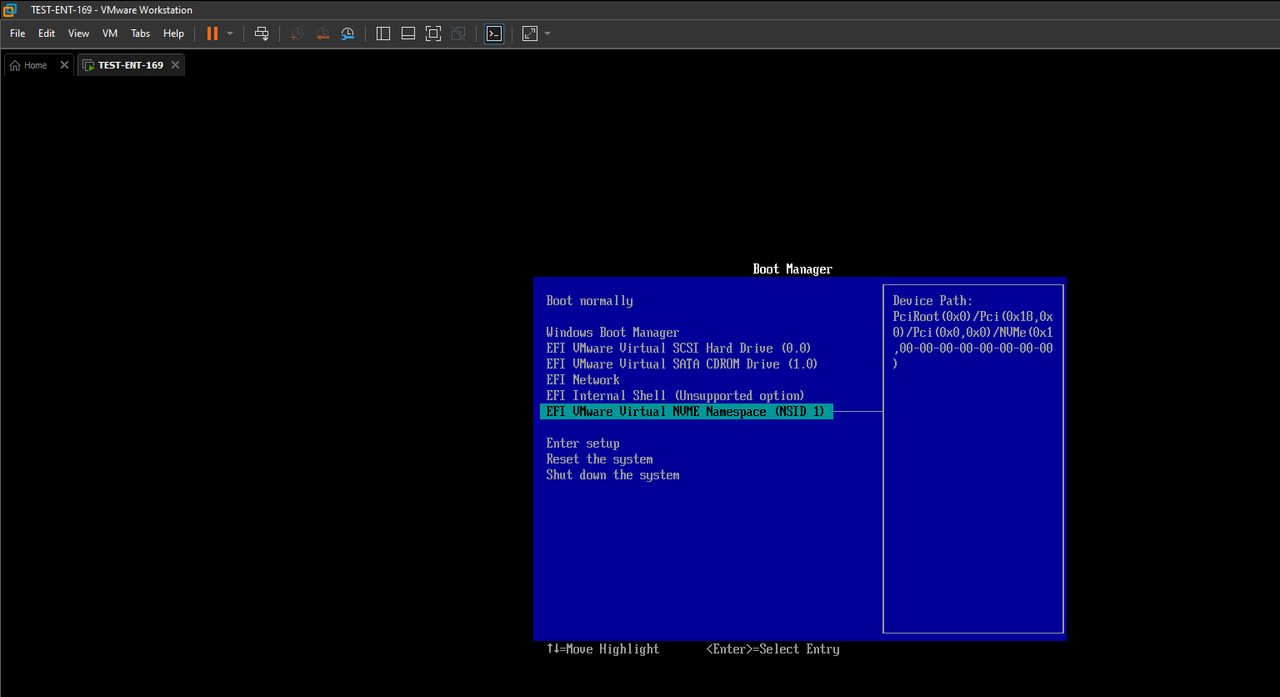This screenshot has width=1280, height=697.
Task: Select EFI VMware Virtual SCSI Hard Drive
Action: (678, 348)
